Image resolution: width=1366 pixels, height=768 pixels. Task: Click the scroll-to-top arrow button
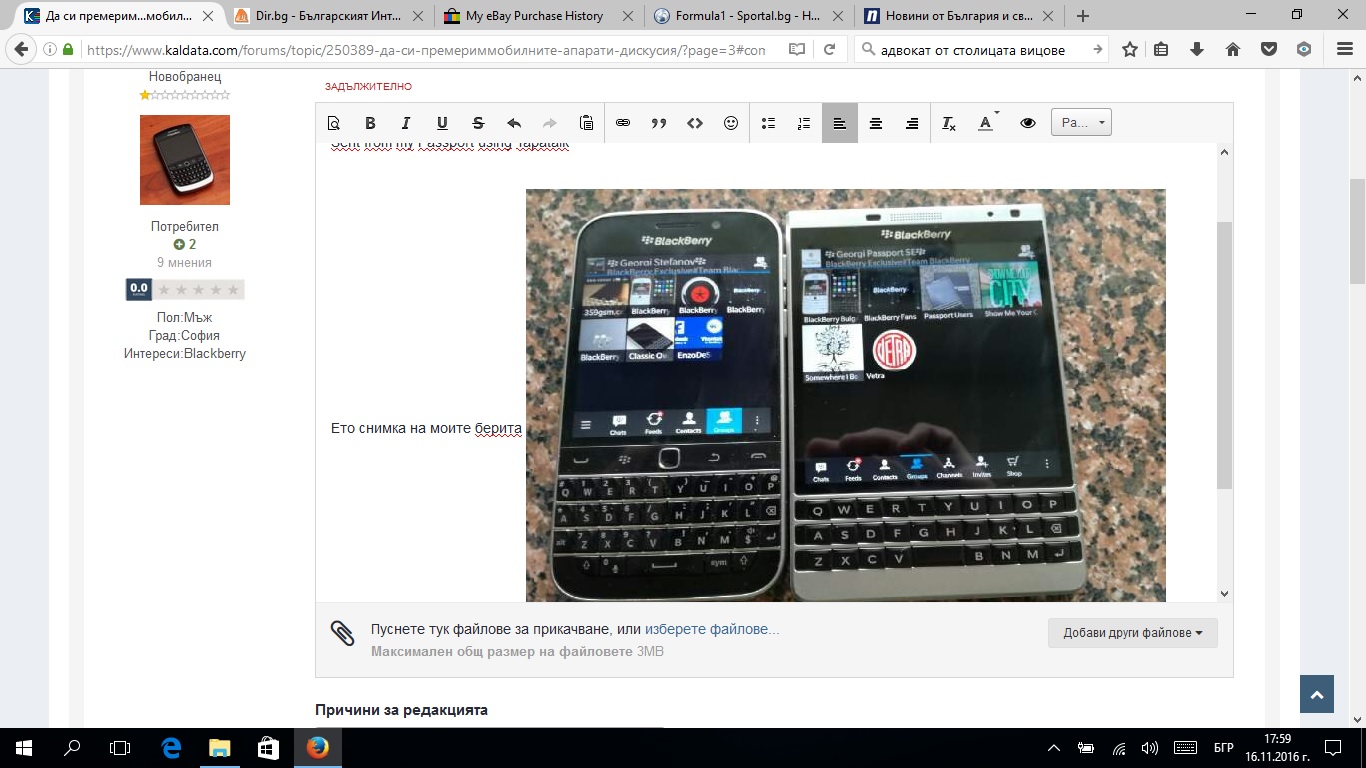click(x=1317, y=695)
